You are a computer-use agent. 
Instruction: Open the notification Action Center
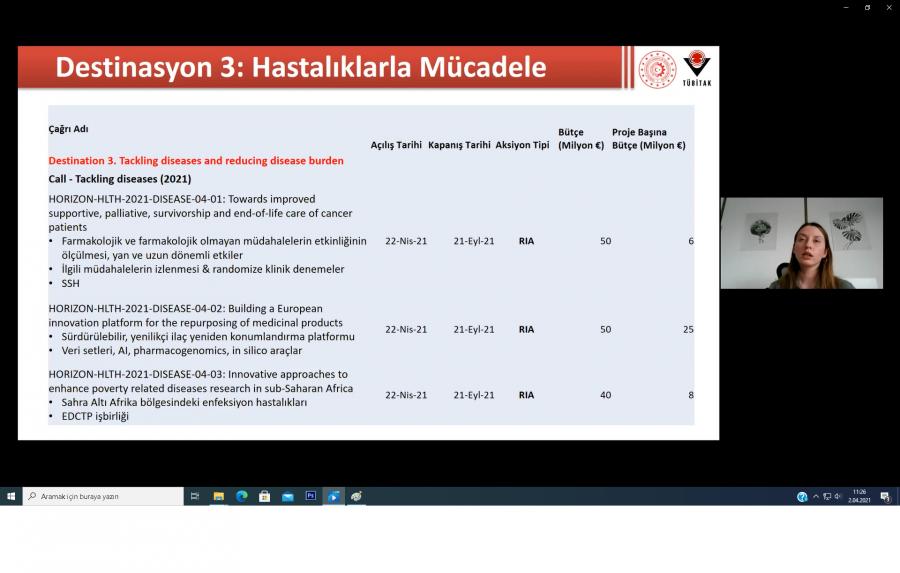[x=885, y=497]
